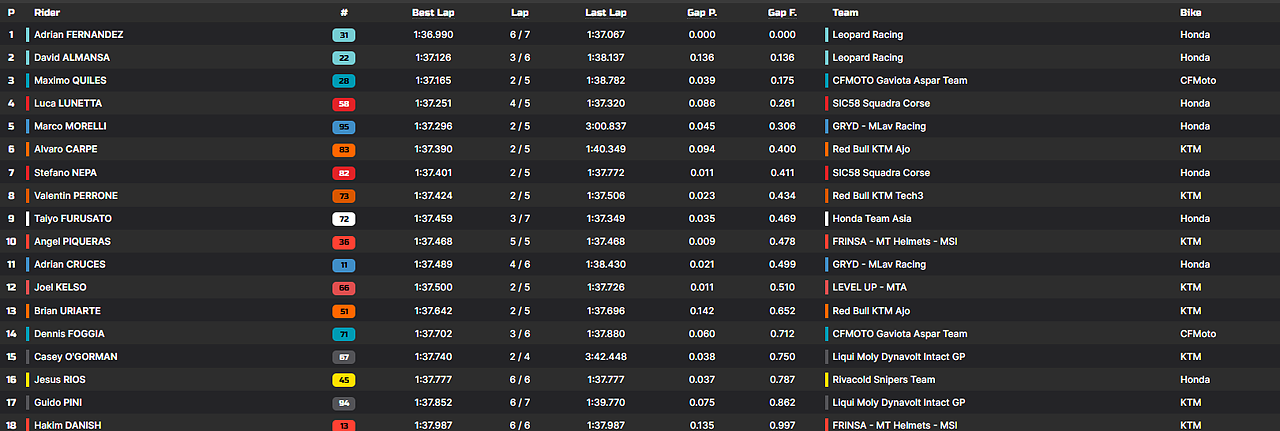Screen dimensions: 1280x431
Task: Select rider Taiyo FURUSATO
Action: tap(72, 219)
